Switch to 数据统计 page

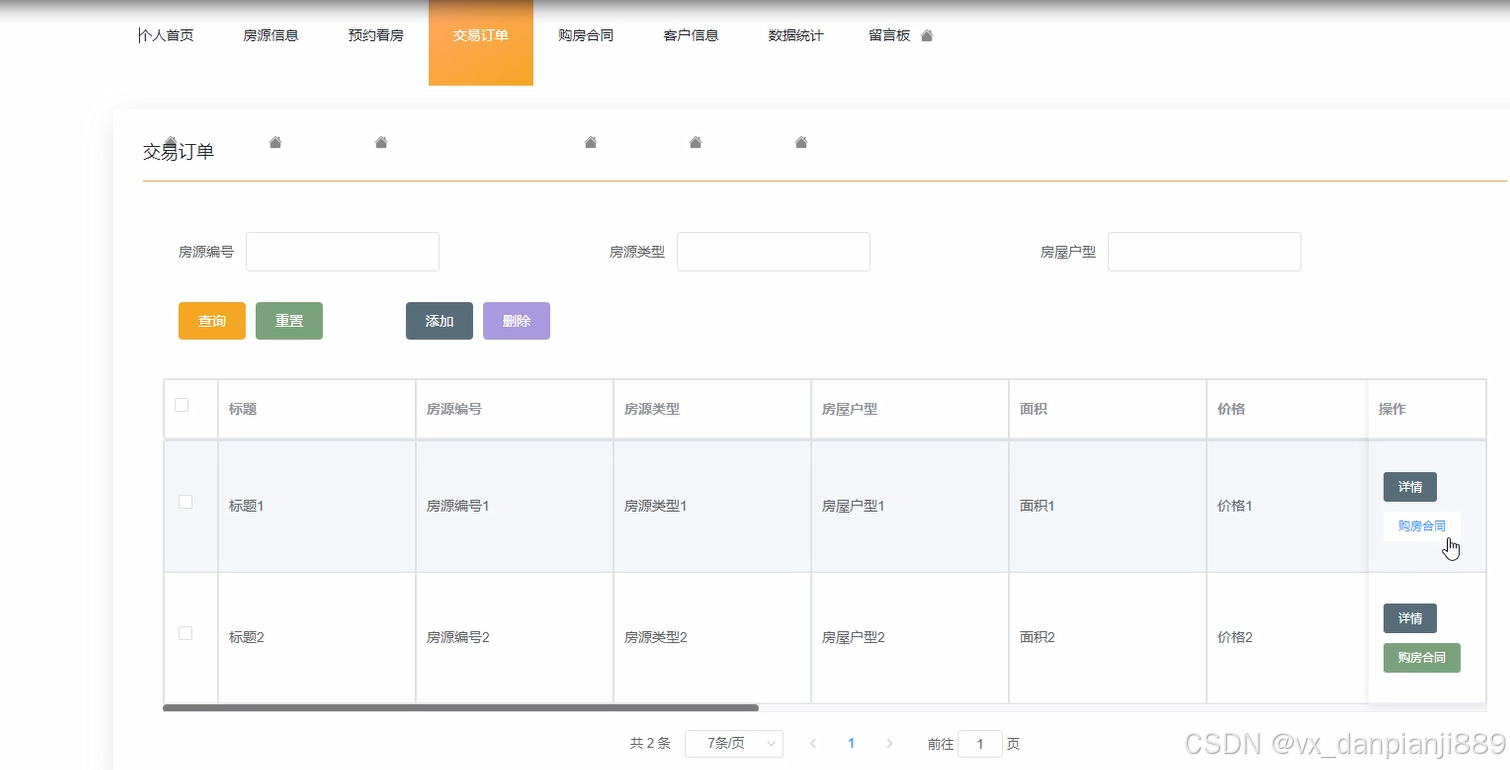796,36
